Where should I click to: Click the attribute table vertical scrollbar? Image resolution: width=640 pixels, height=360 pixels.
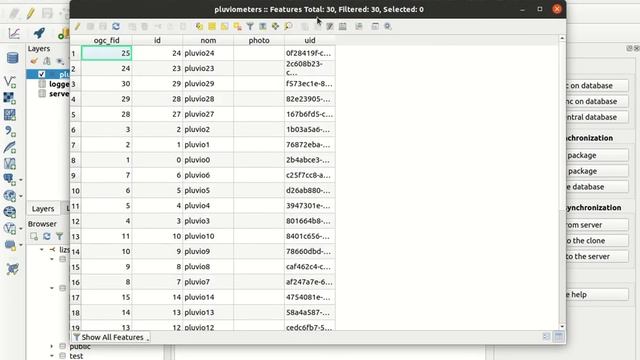tap(562, 183)
